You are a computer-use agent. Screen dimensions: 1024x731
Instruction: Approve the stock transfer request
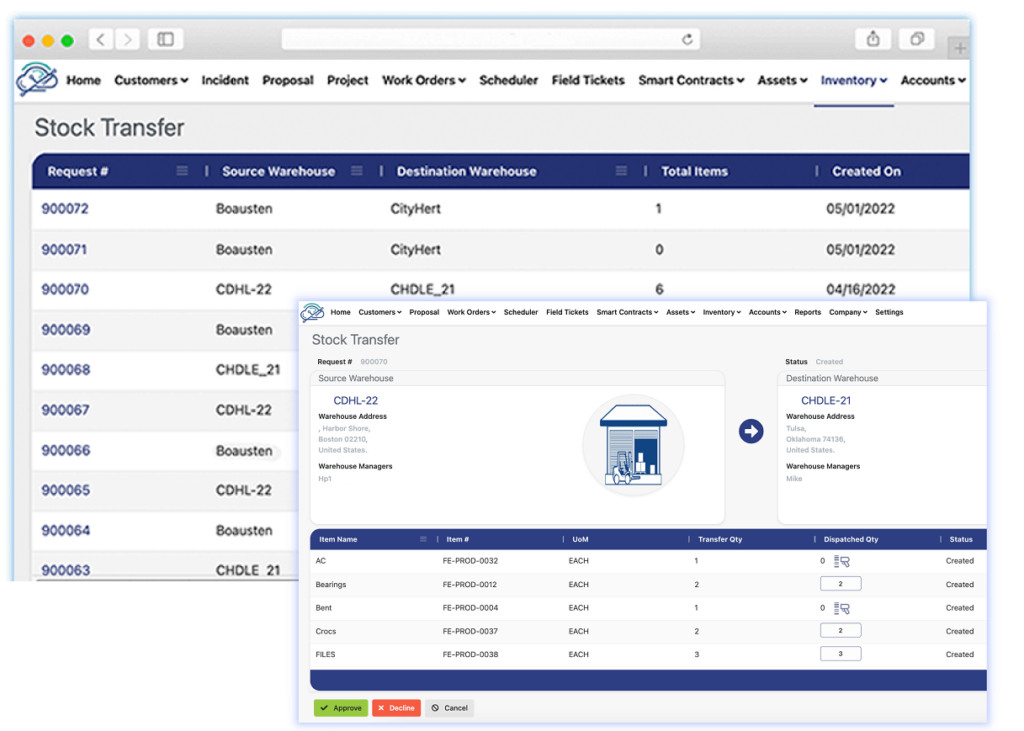[341, 707]
